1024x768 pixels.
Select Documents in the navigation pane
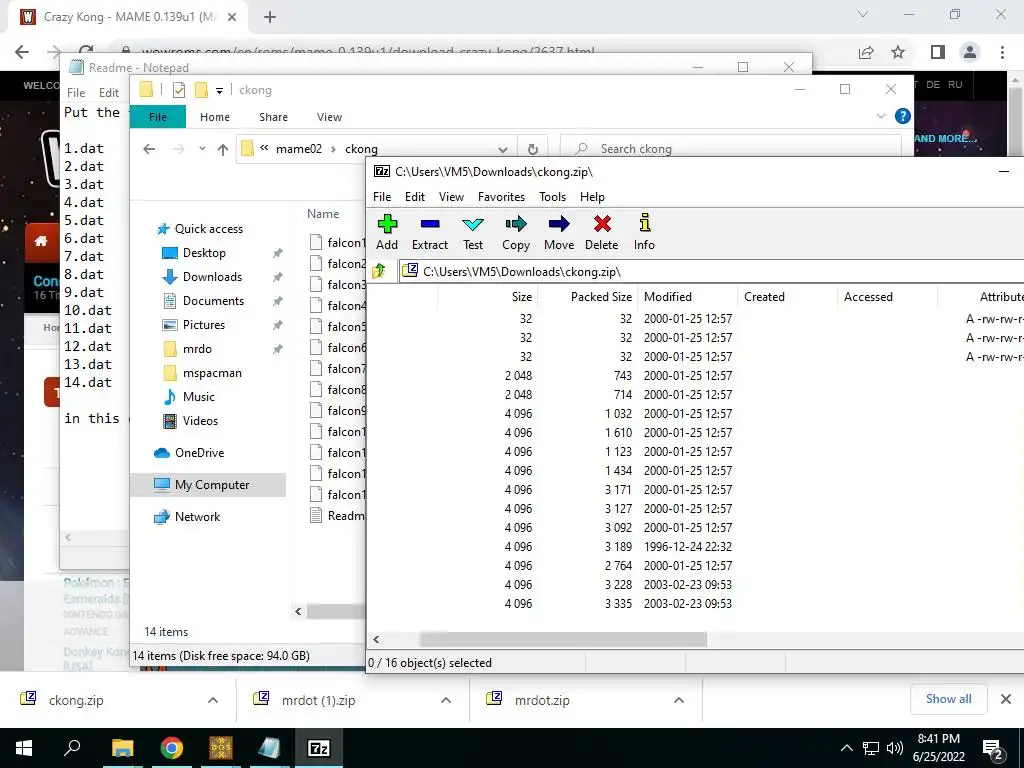tap(213, 301)
